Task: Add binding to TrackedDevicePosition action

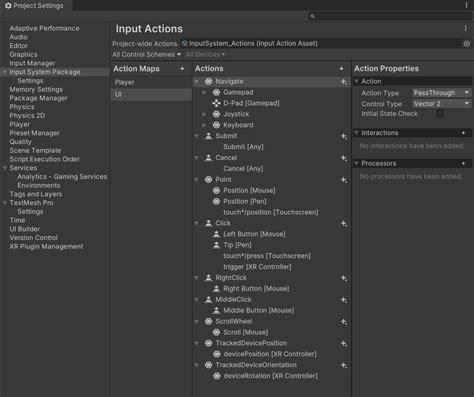Action: [344, 343]
